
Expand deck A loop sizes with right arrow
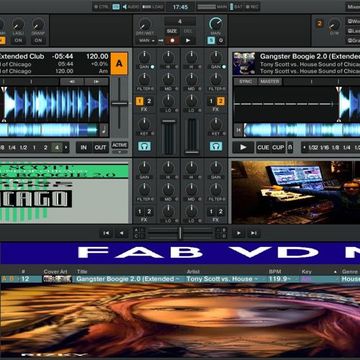pos(66,147)
